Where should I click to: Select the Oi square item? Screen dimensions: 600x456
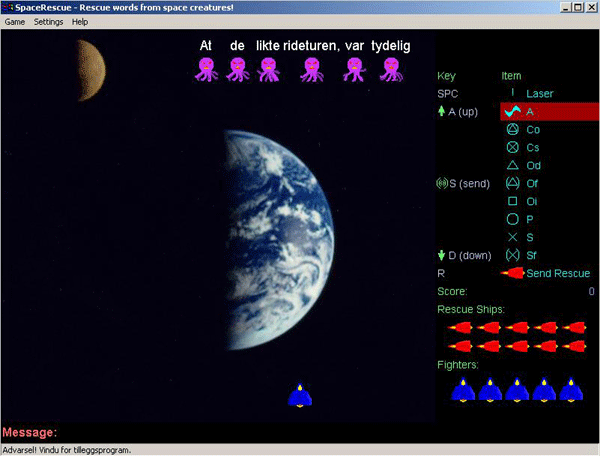[x=512, y=202]
